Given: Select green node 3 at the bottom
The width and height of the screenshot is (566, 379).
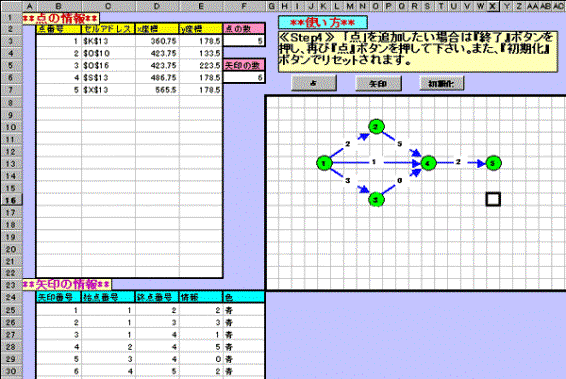Looking at the screenshot, I should click(x=376, y=199).
